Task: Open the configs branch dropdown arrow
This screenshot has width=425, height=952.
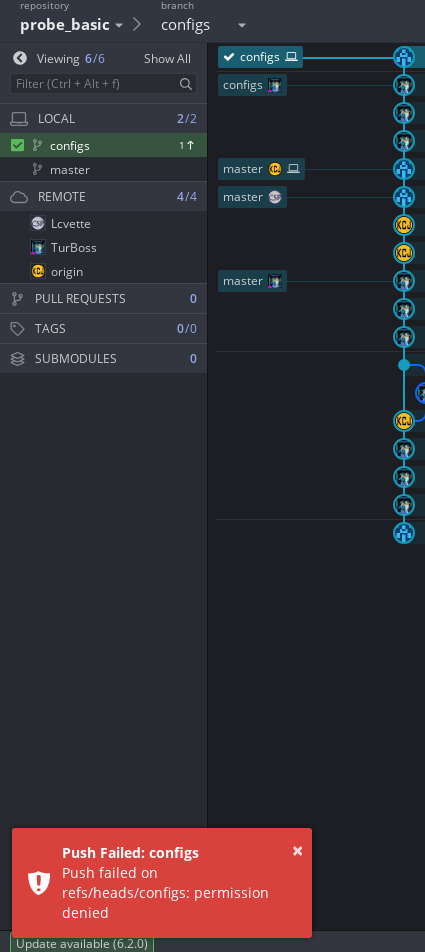Action: pyautogui.click(x=242, y=26)
